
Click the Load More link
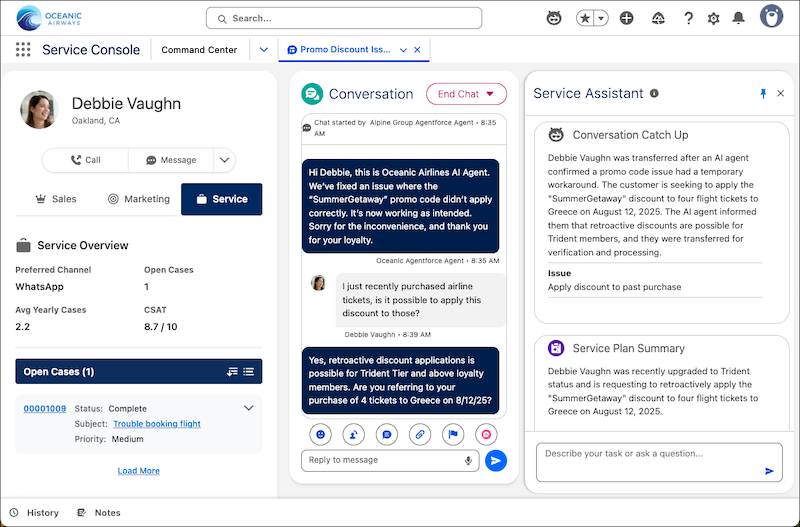138,471
